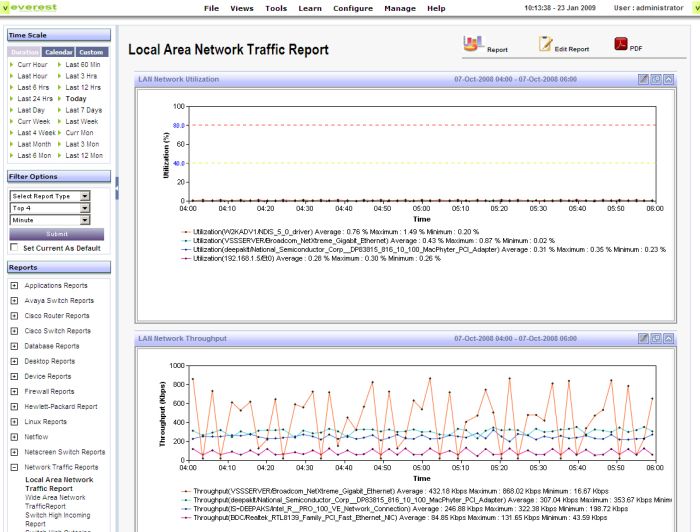
Task: Open the Top 4 dropdown
Action: tap(85, 208)
